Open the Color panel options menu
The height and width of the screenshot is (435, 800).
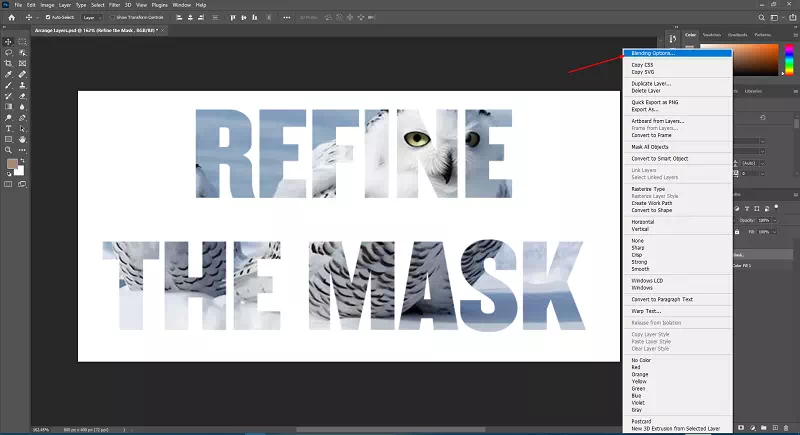tap(795, 35)
